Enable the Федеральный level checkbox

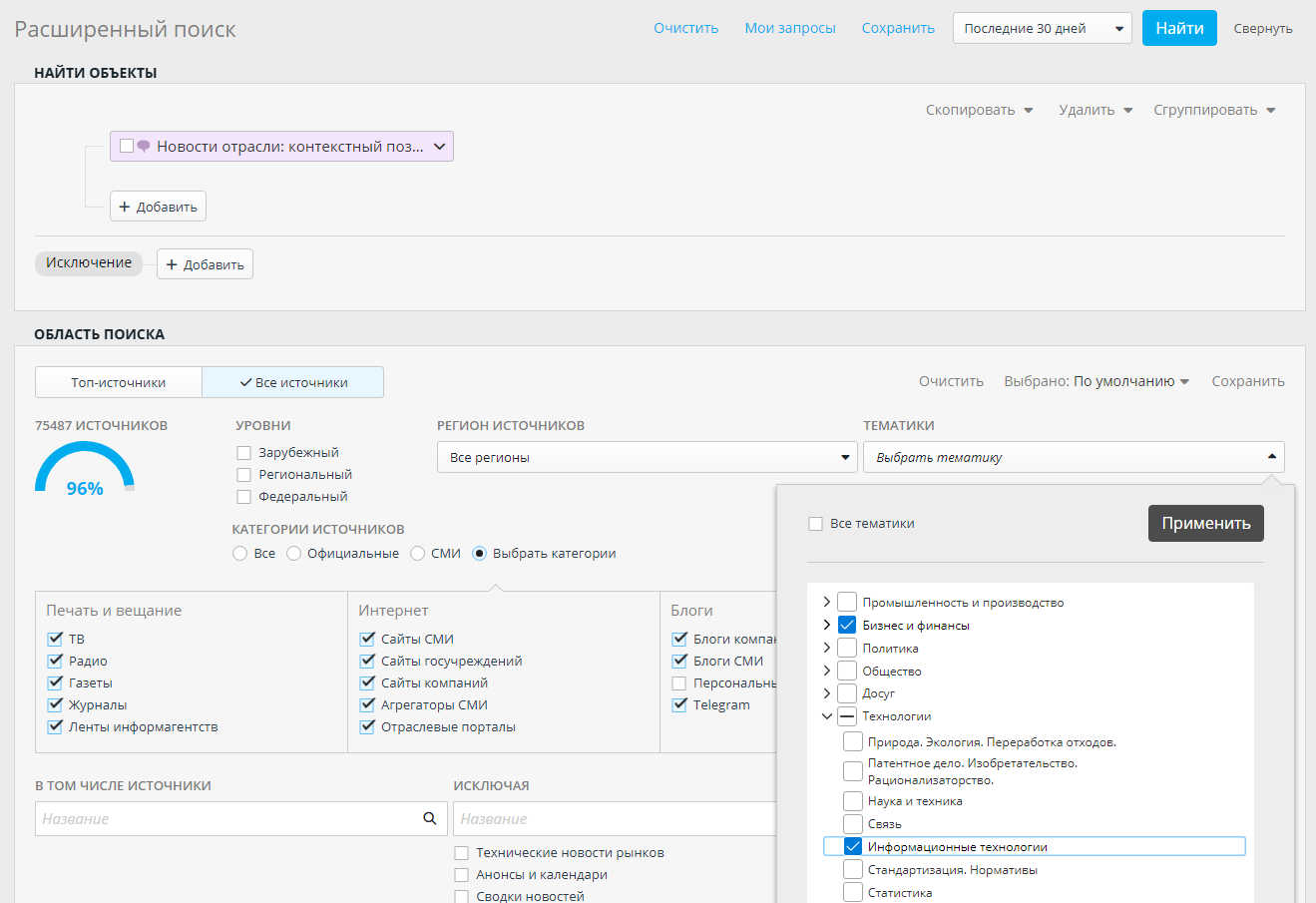pyautogui.click(x=243, y=497)
